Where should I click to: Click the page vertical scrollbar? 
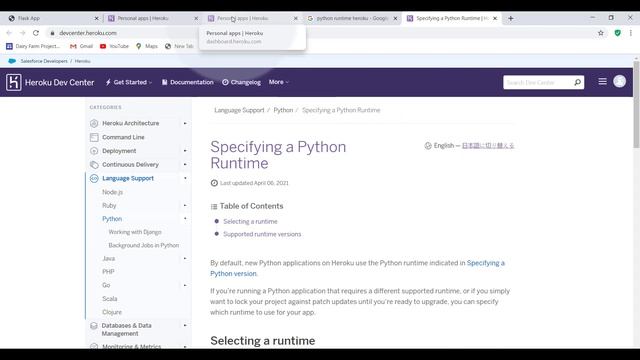(636, 104)
